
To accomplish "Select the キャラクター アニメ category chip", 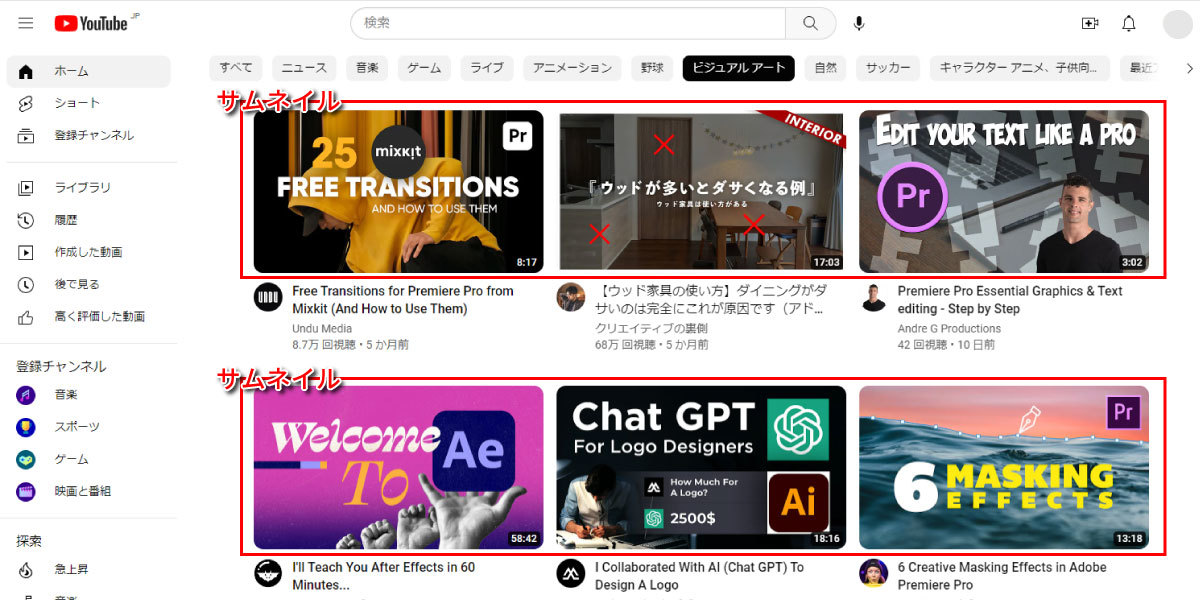I will coord(1019,68).
